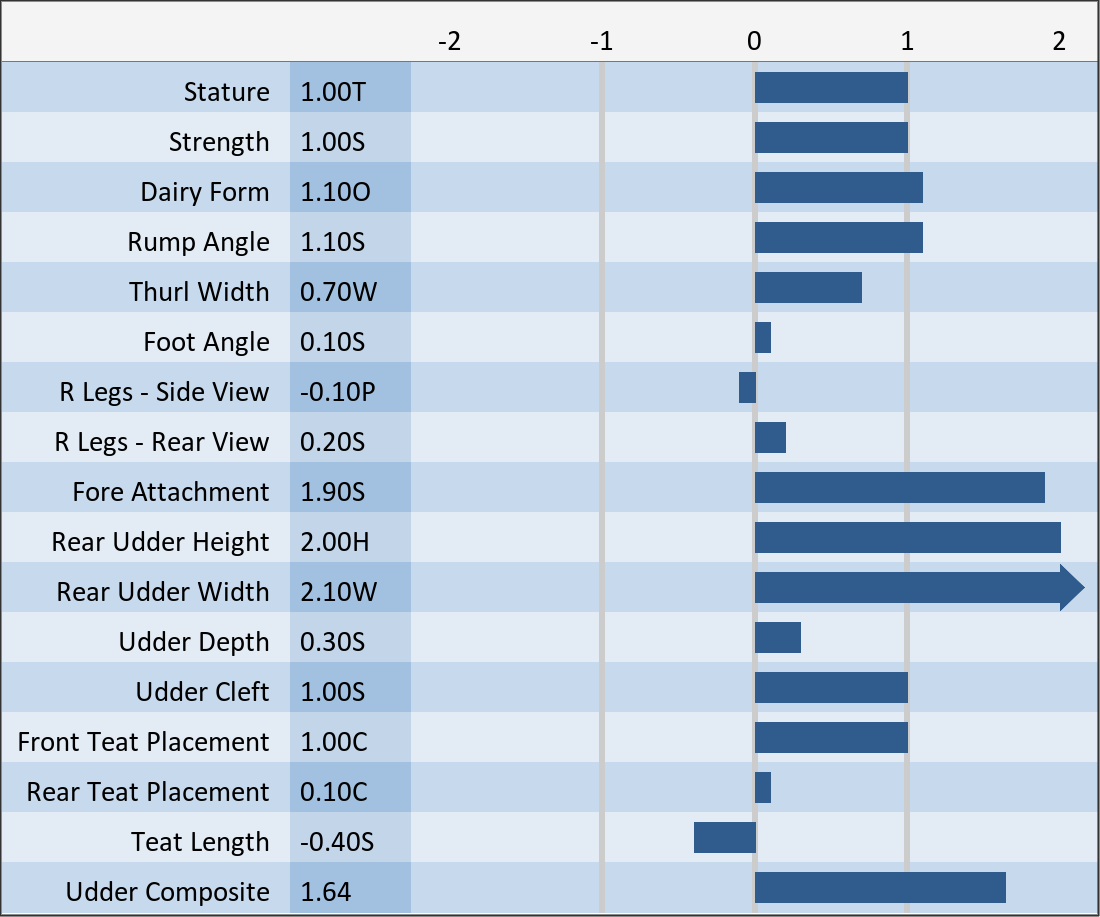Viewport: 1100px width, 917px height.
Task: Click the Stature trait label
Action: coord(226,92)
